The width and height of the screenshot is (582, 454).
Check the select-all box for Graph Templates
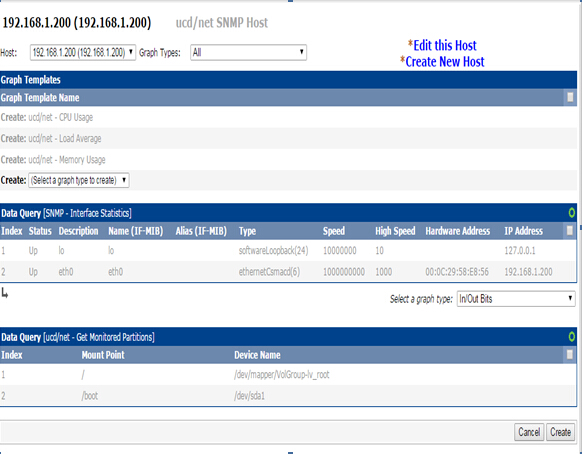570,97
